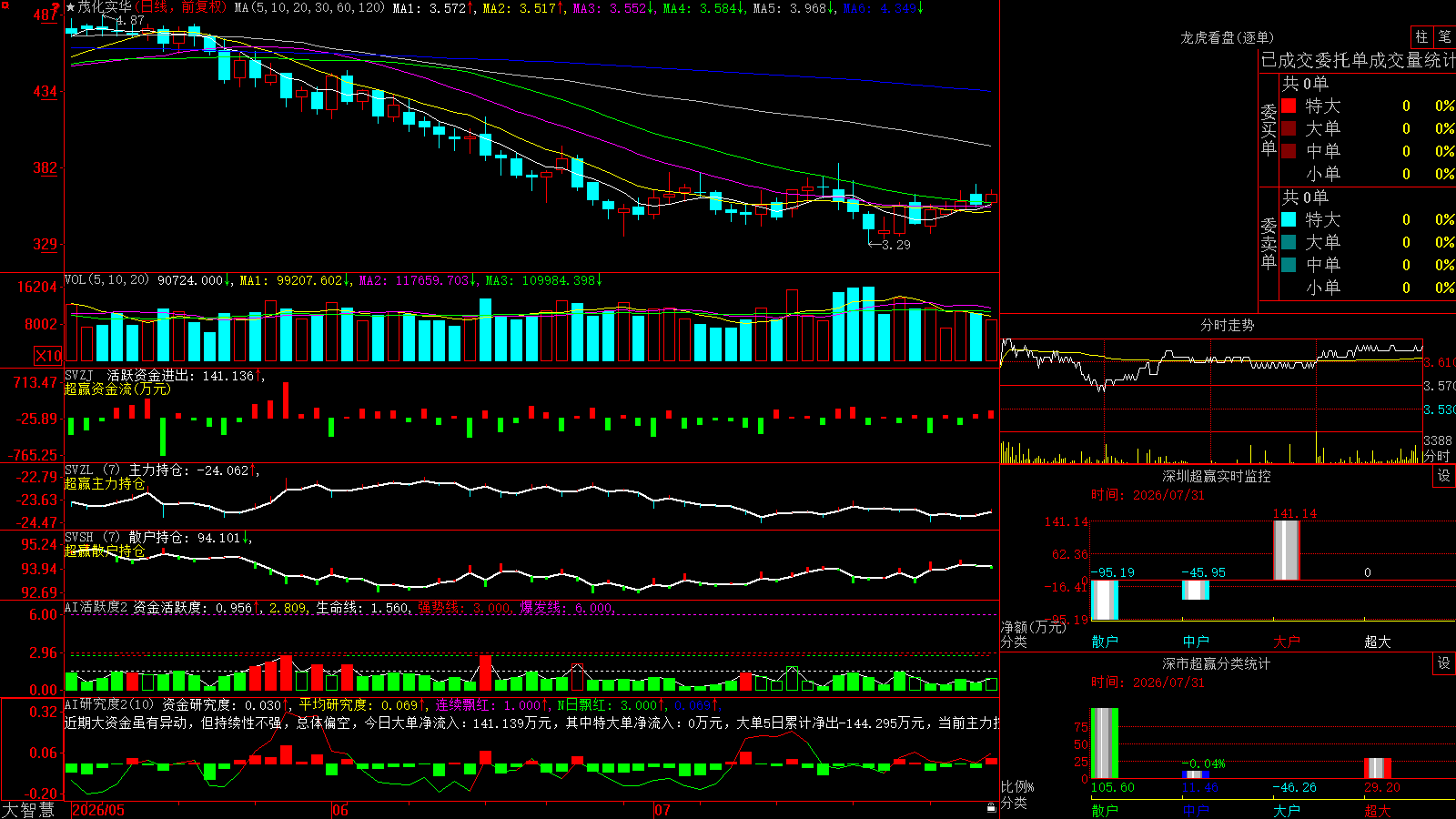Screen dimensions: 1456x819
Task: Click the dark red 委买 中单 color swatch
Action: coord(1289,151)
